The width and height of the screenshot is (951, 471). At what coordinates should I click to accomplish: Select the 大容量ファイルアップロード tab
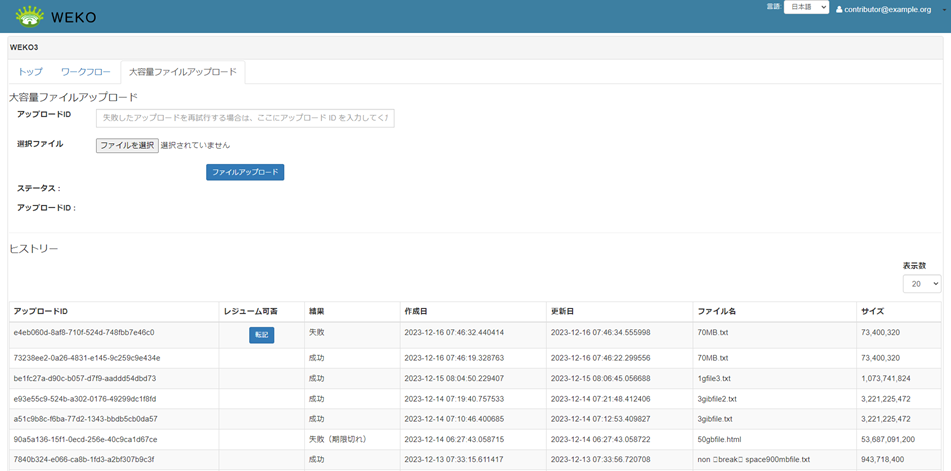[x=183, y=72]
